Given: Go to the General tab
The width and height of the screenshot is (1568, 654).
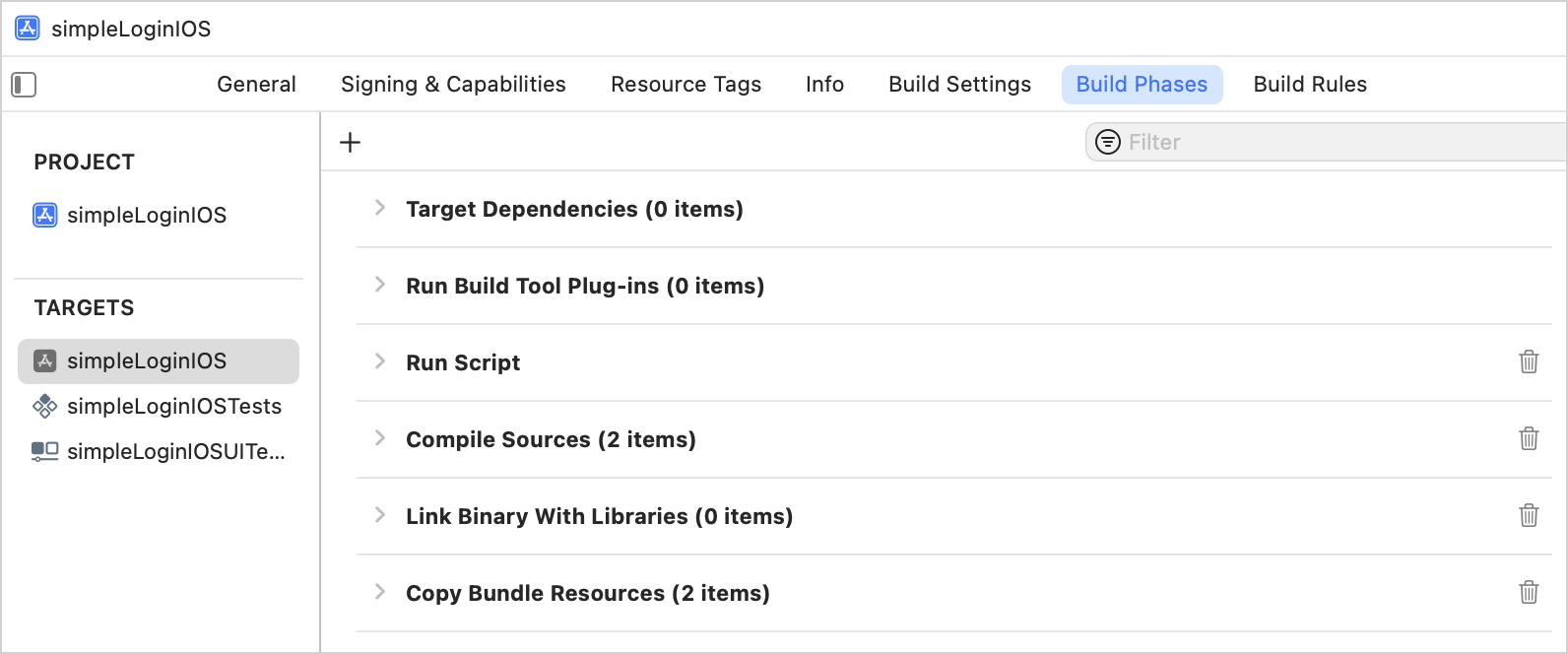Looking at the screenshot, I should coord(256,85).
